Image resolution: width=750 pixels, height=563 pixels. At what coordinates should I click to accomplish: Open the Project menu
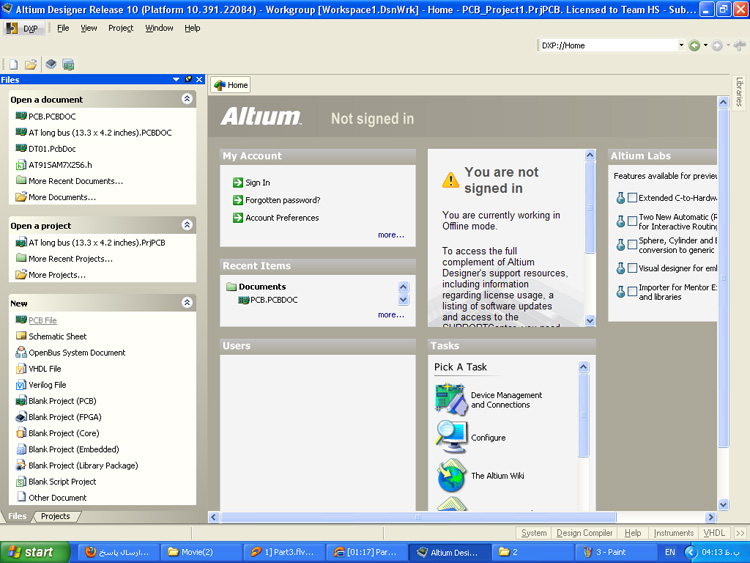click(121, 28)
